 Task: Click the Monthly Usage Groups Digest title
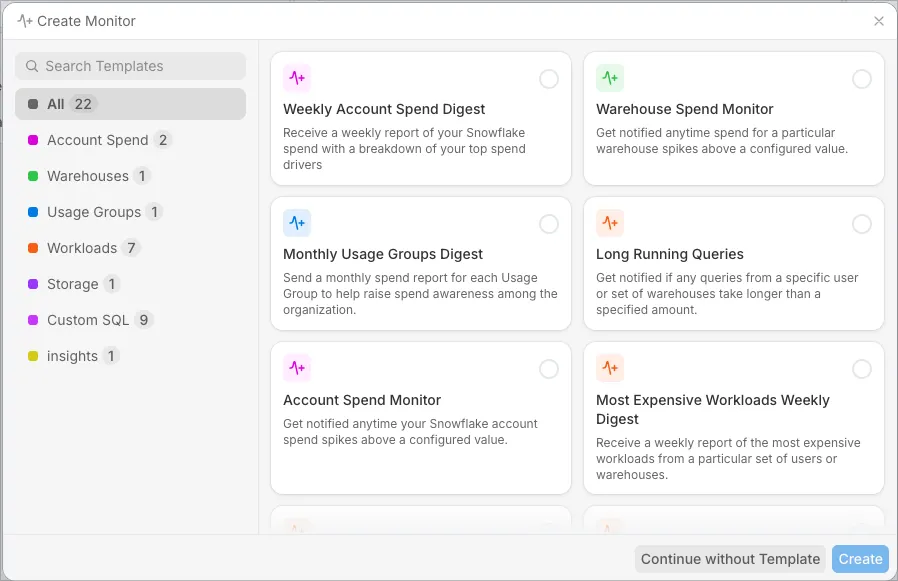(x=383, y=254)
